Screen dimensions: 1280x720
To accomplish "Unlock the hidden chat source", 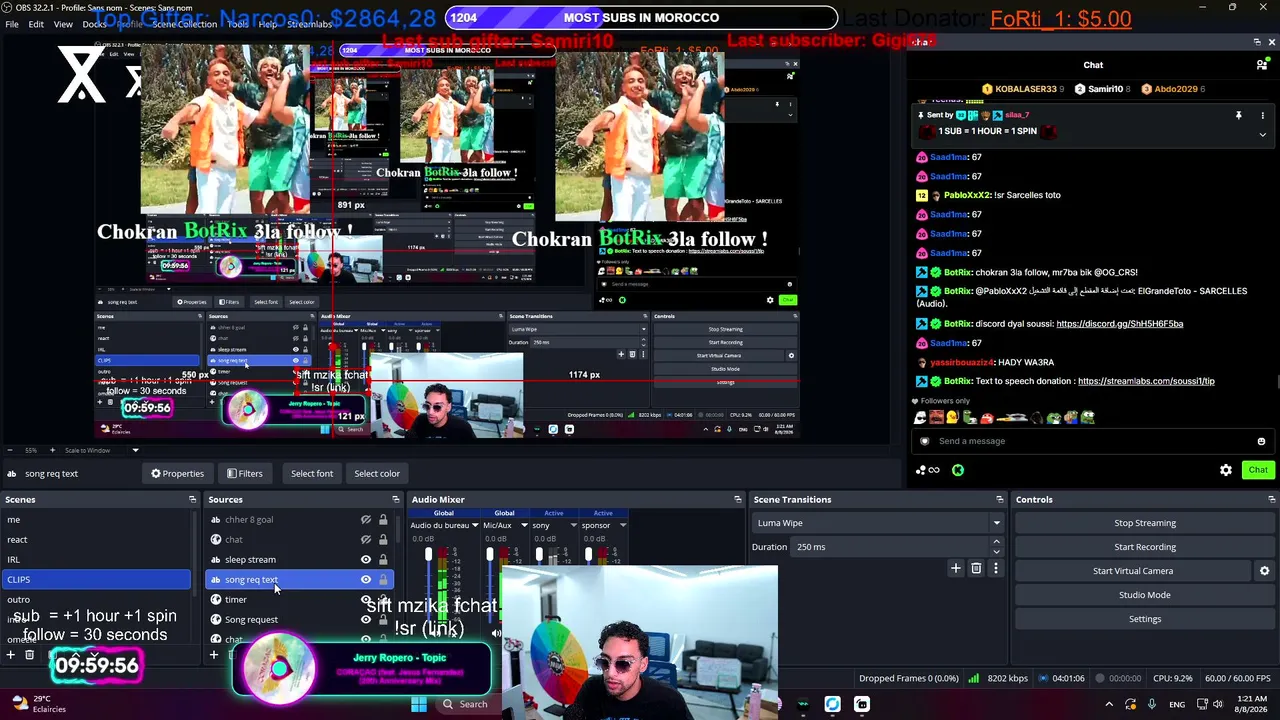I will click(383, 540).
